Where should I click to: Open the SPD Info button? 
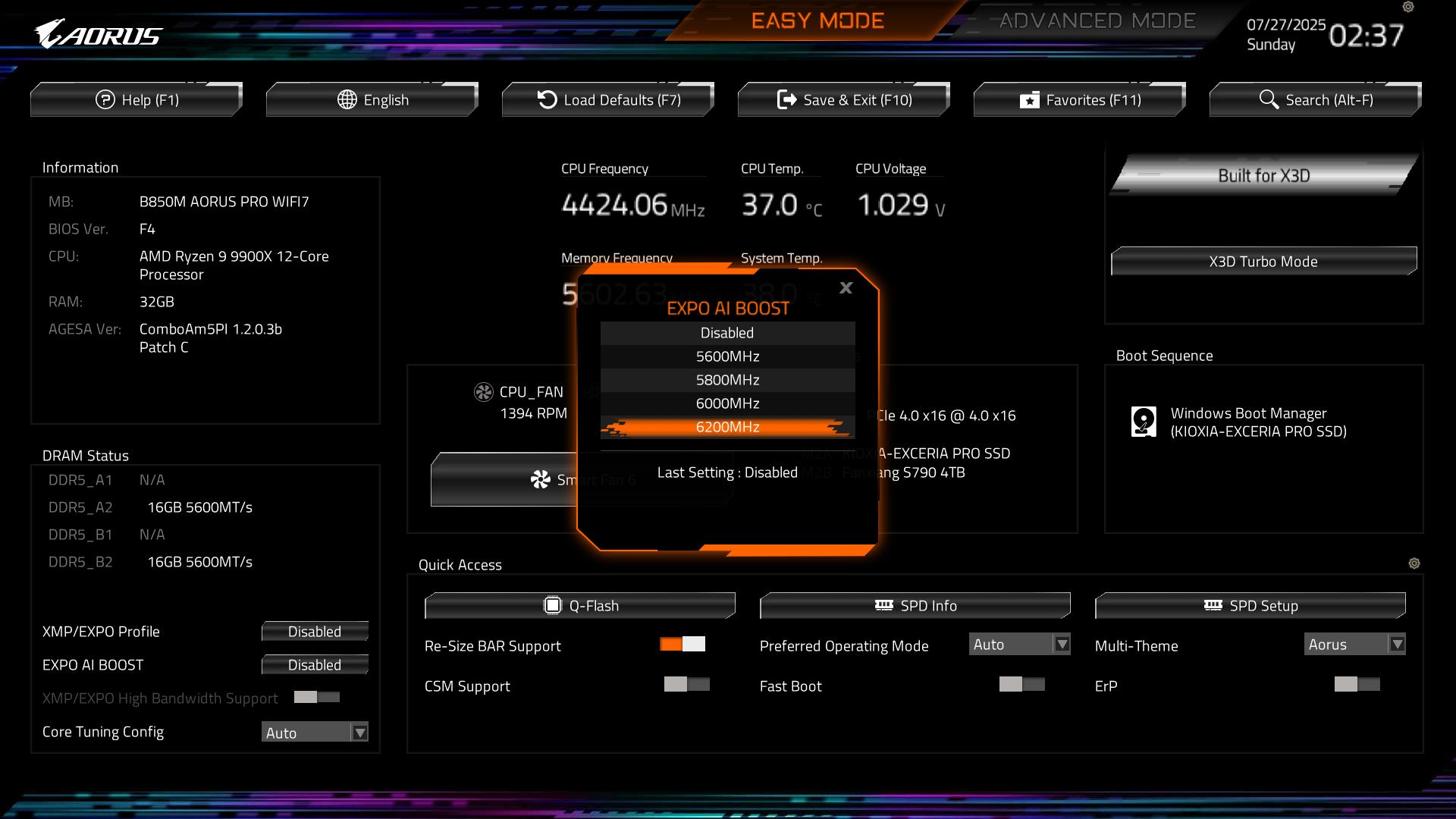point(915,605)
